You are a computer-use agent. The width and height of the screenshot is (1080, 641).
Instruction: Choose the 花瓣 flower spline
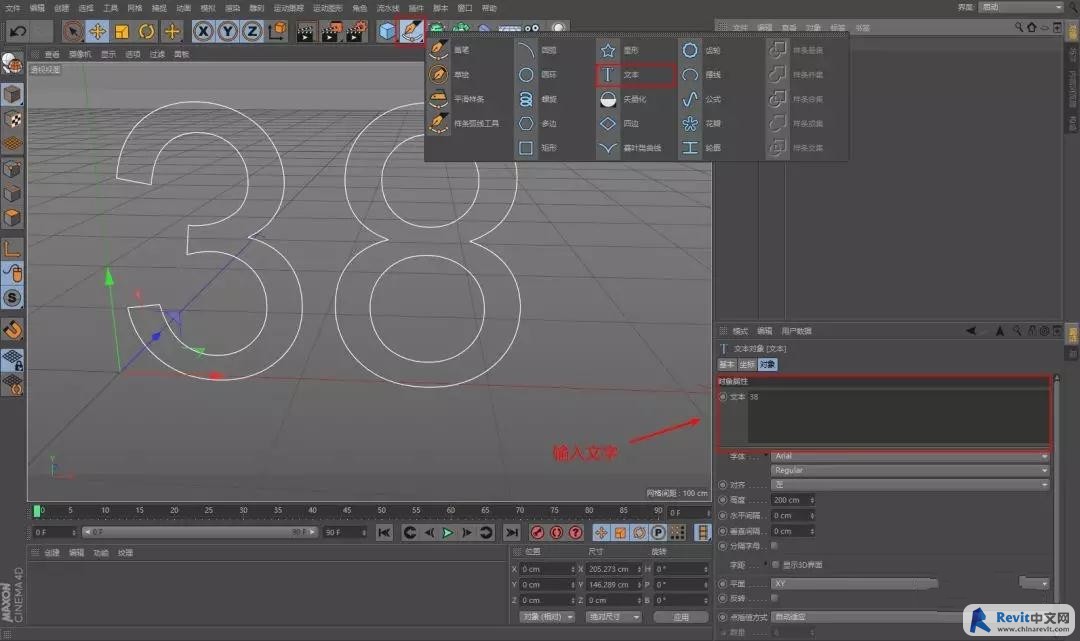[703, 123]
